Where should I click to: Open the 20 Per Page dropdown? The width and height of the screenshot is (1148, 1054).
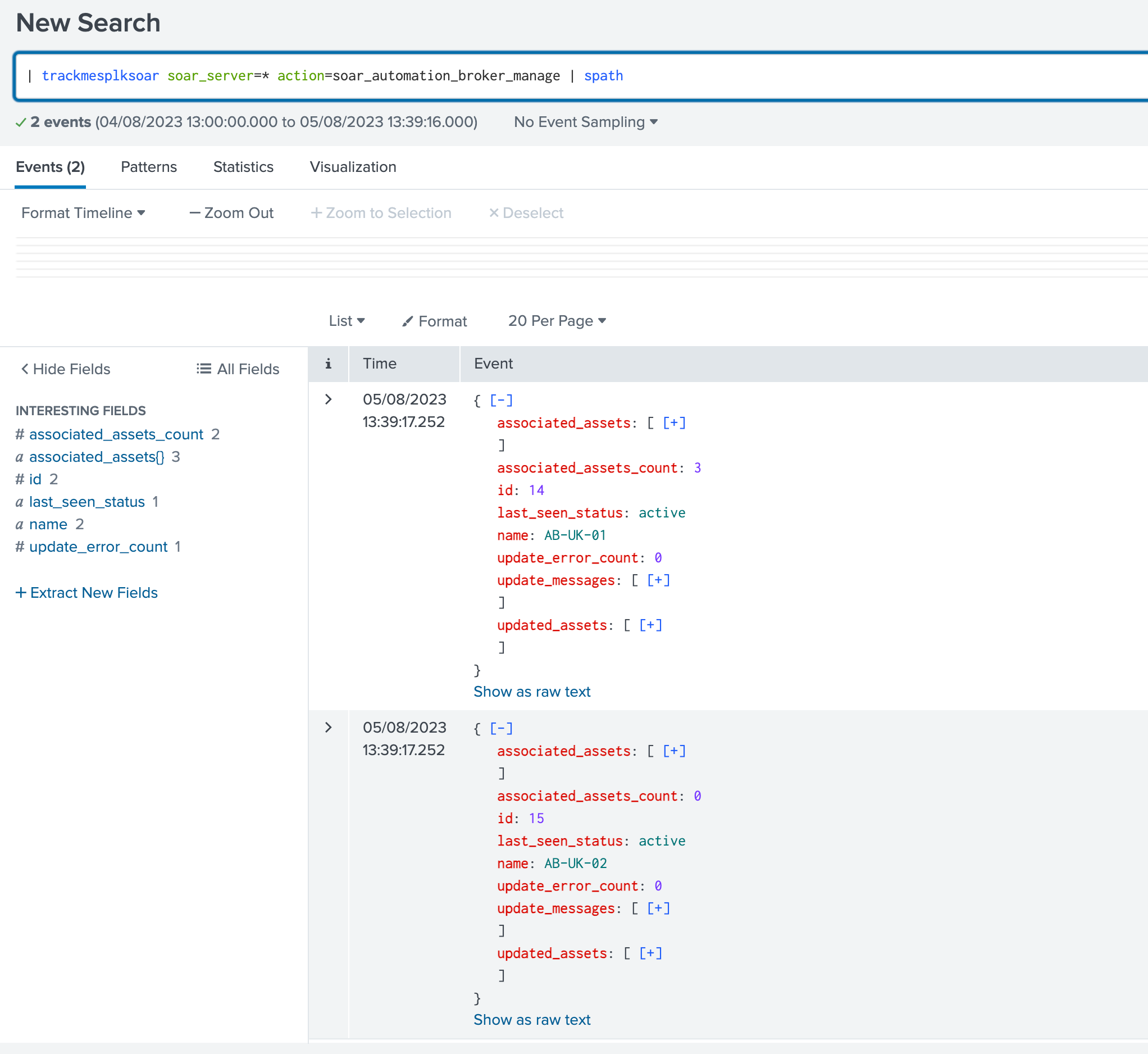(x=557, y=321)
